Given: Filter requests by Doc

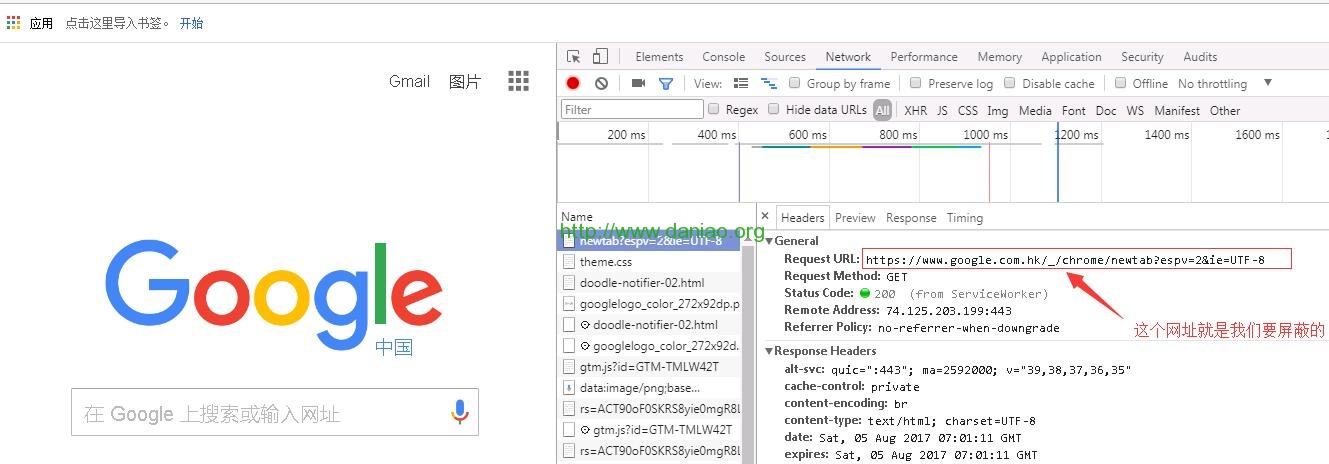Looking at the screenshot, I should 1106,110.
